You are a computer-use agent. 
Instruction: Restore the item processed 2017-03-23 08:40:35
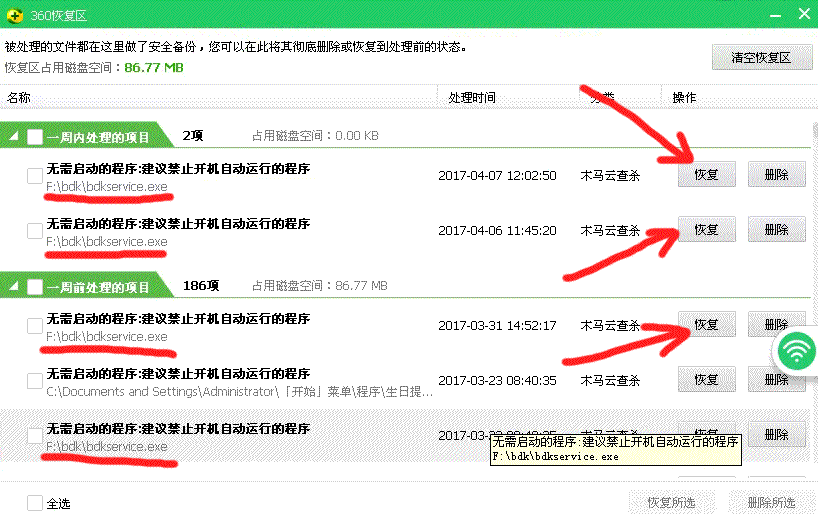click(x=707, y=379)
